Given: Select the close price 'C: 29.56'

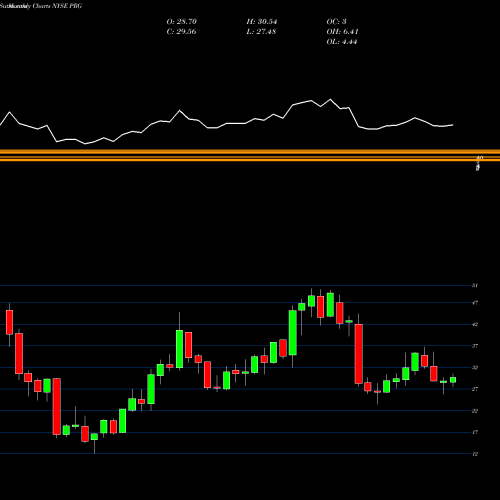Looking at the screenshot, I should click(181, 32).
